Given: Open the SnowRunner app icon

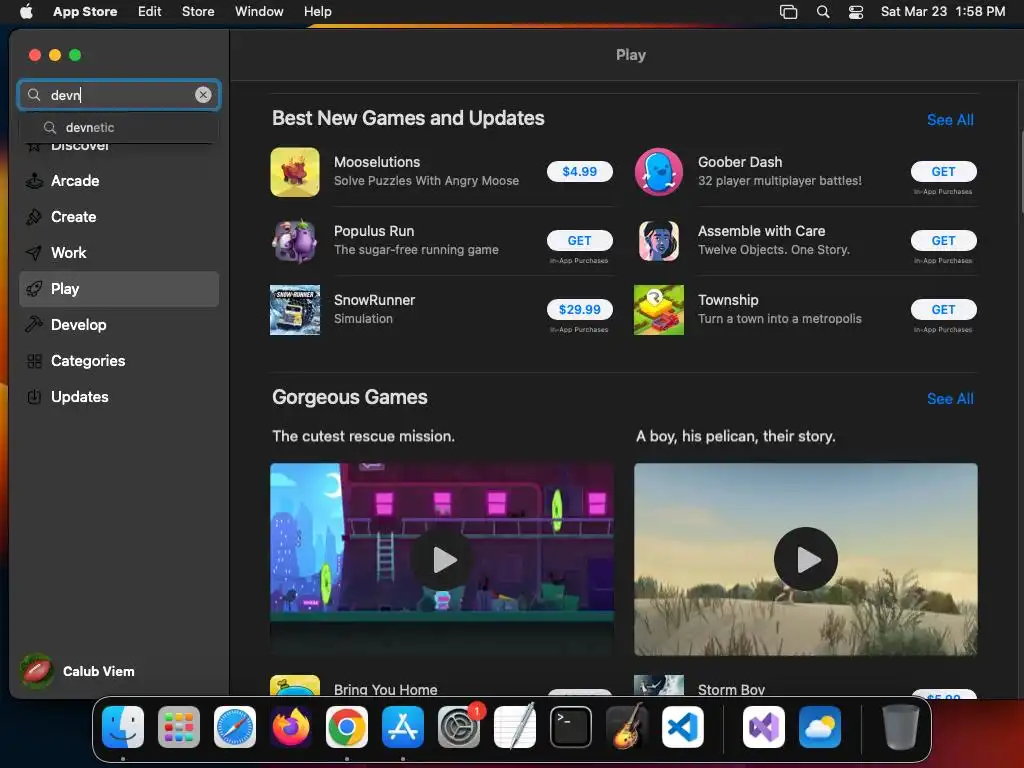Looking at the screenshot, I should coord(295,310).
